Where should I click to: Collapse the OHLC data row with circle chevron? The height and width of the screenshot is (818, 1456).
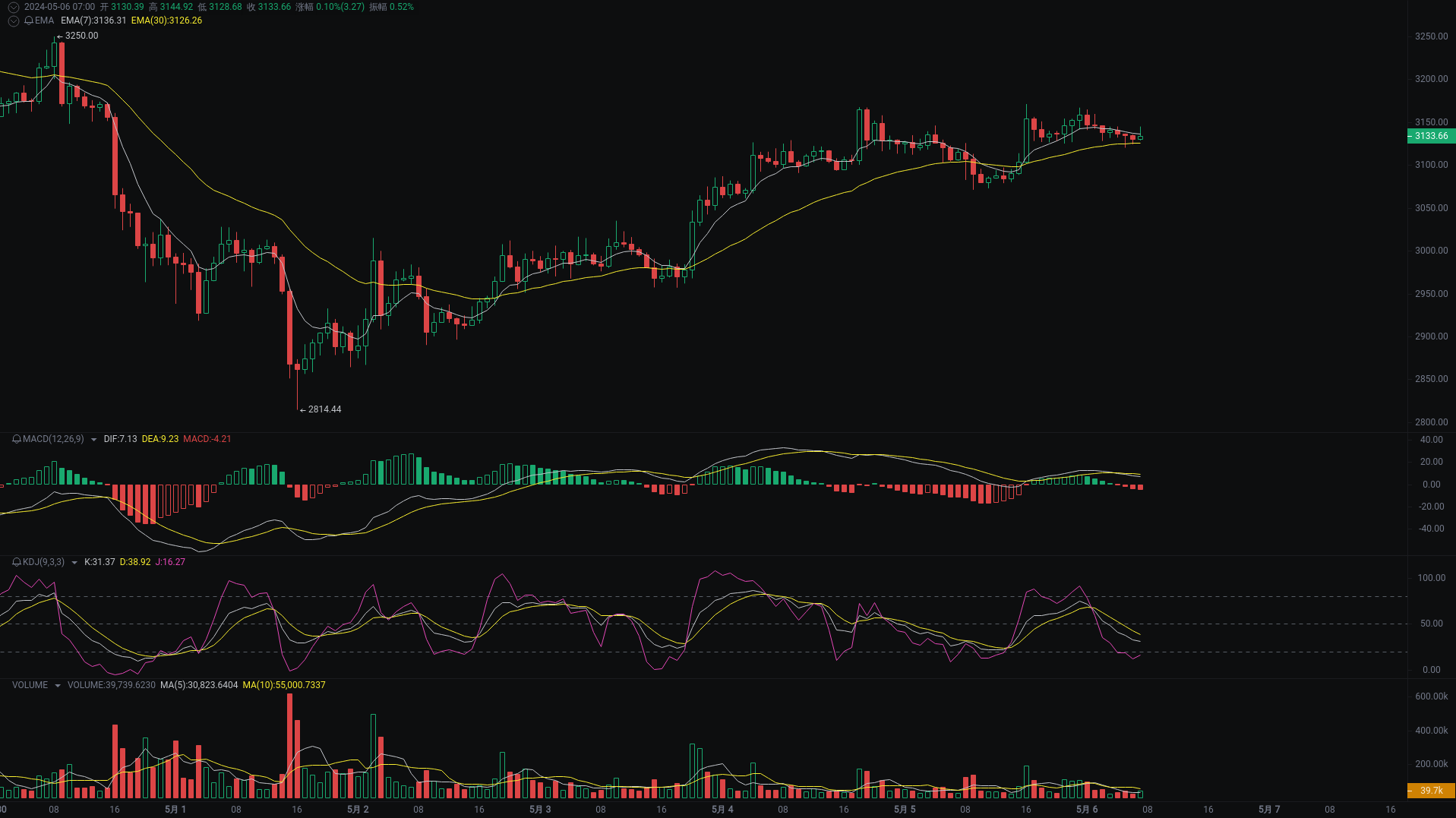tap(13, 7)
